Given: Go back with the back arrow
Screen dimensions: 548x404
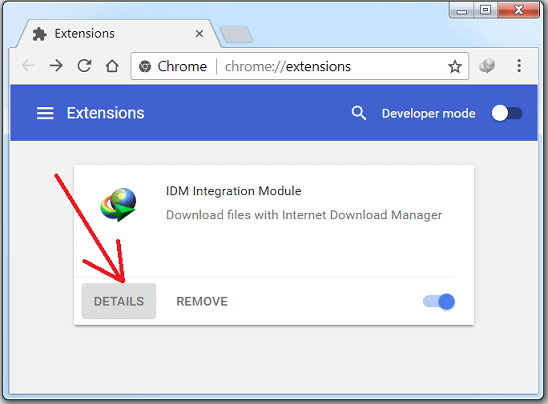Looking at the screenshot, I should pos(28,66).
